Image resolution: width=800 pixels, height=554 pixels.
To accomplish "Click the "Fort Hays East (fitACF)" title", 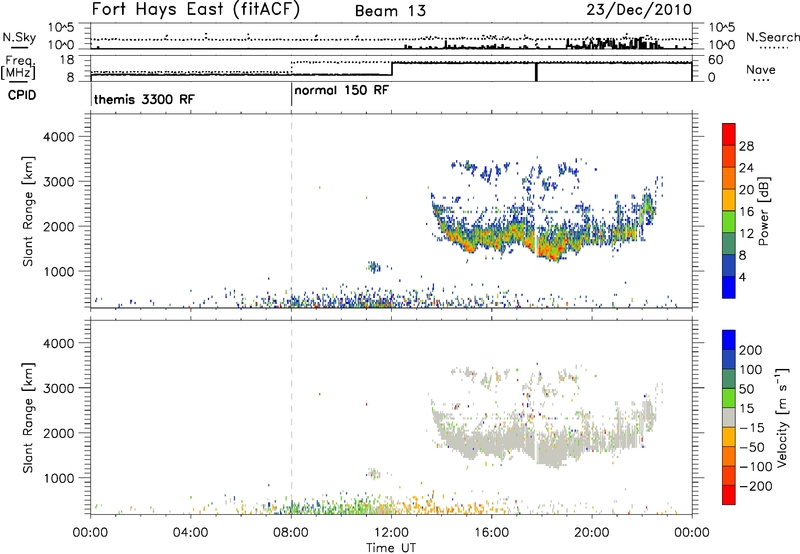I will tap(195, 10).
